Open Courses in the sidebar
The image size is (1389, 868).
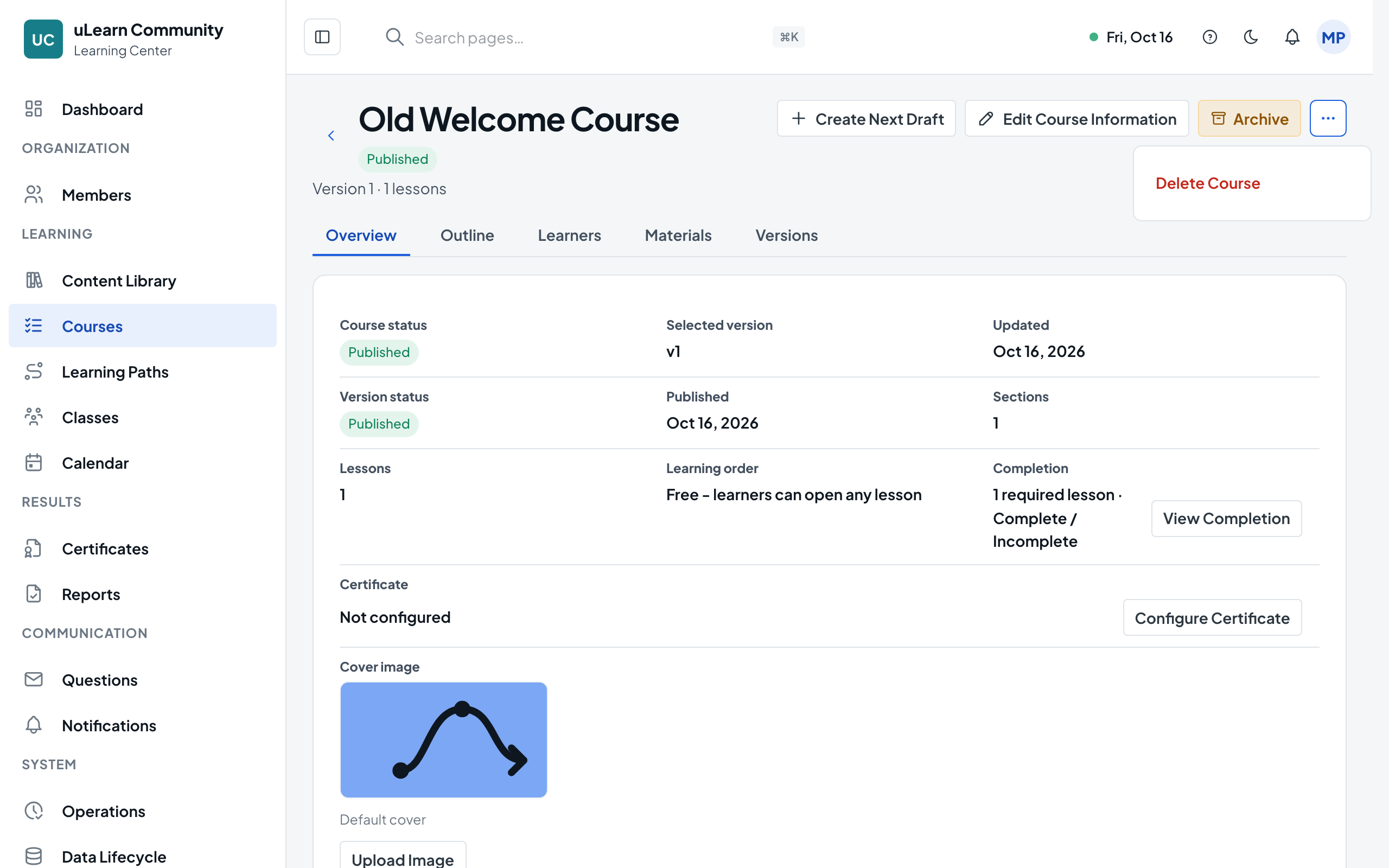pyautogui.click(x=142, y=325)
